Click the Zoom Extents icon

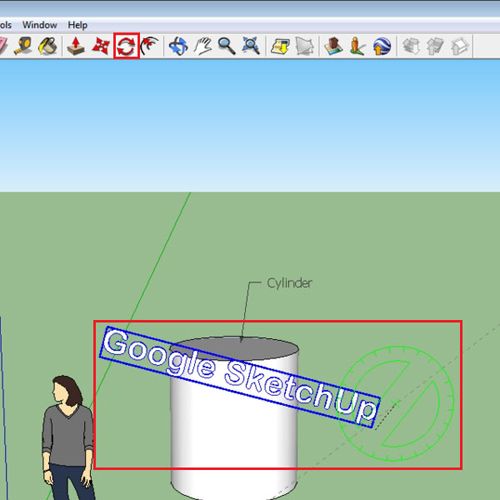point(251,46)
